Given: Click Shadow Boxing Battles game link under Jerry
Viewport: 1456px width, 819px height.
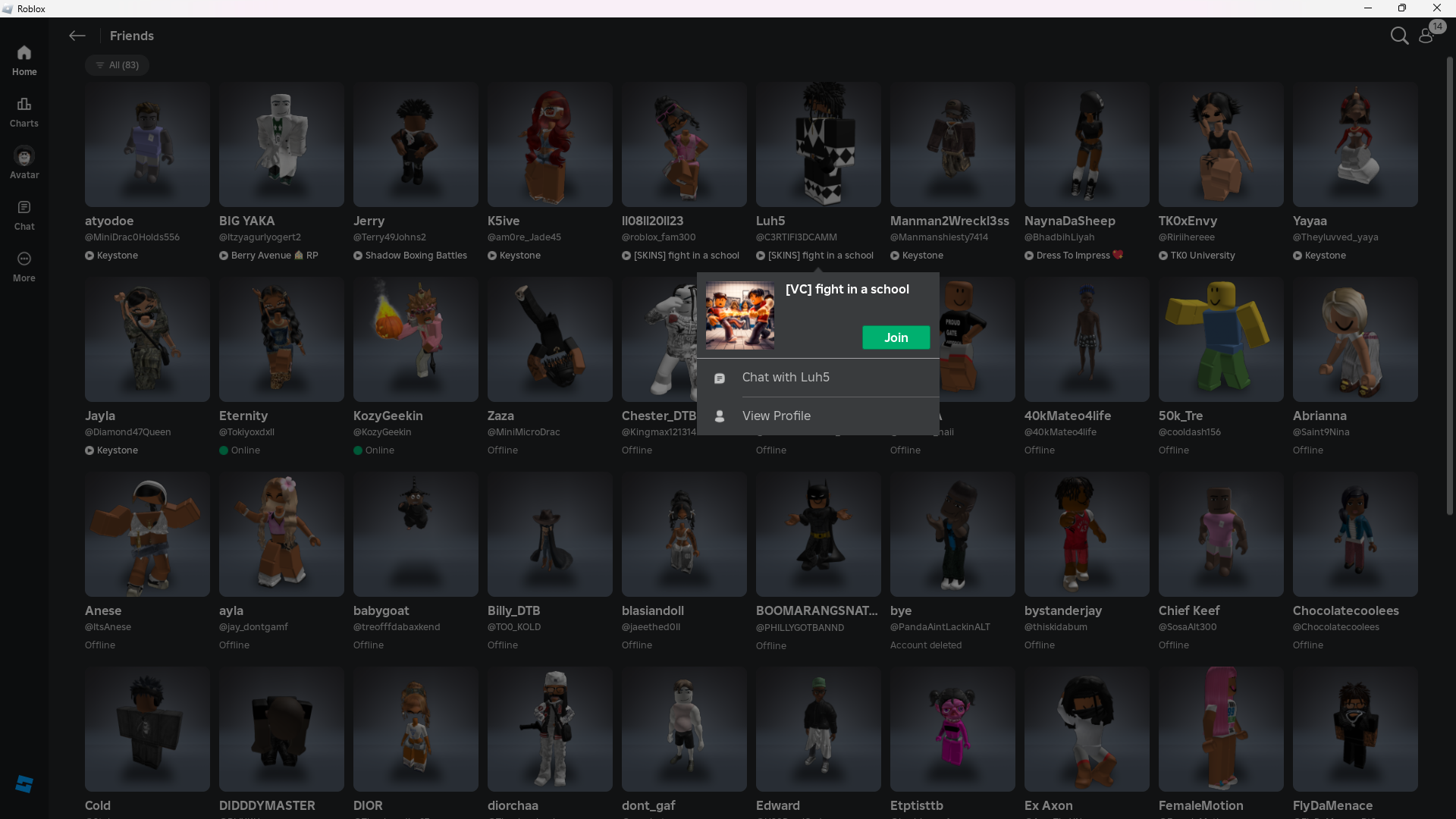Looking at the screenshot, I should coord(416,256).
